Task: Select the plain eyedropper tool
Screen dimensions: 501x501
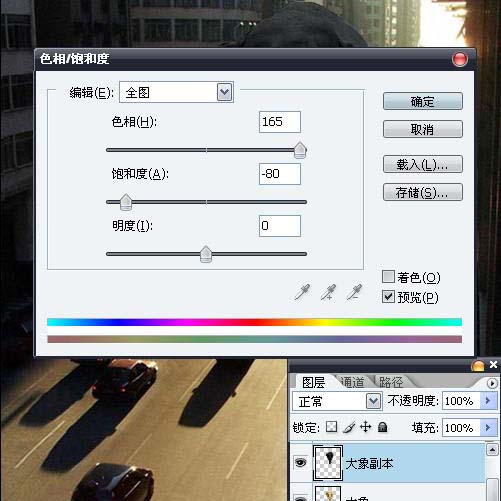Action: pyautogui.click(x=302, y=292)
